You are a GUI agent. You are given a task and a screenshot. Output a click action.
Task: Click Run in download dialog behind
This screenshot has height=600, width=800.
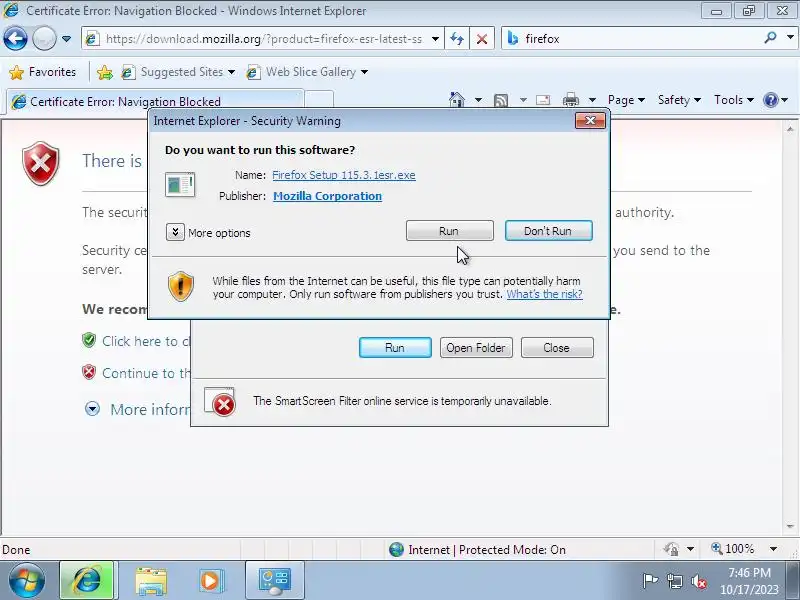pyautogui.click(x=395, y=347)
